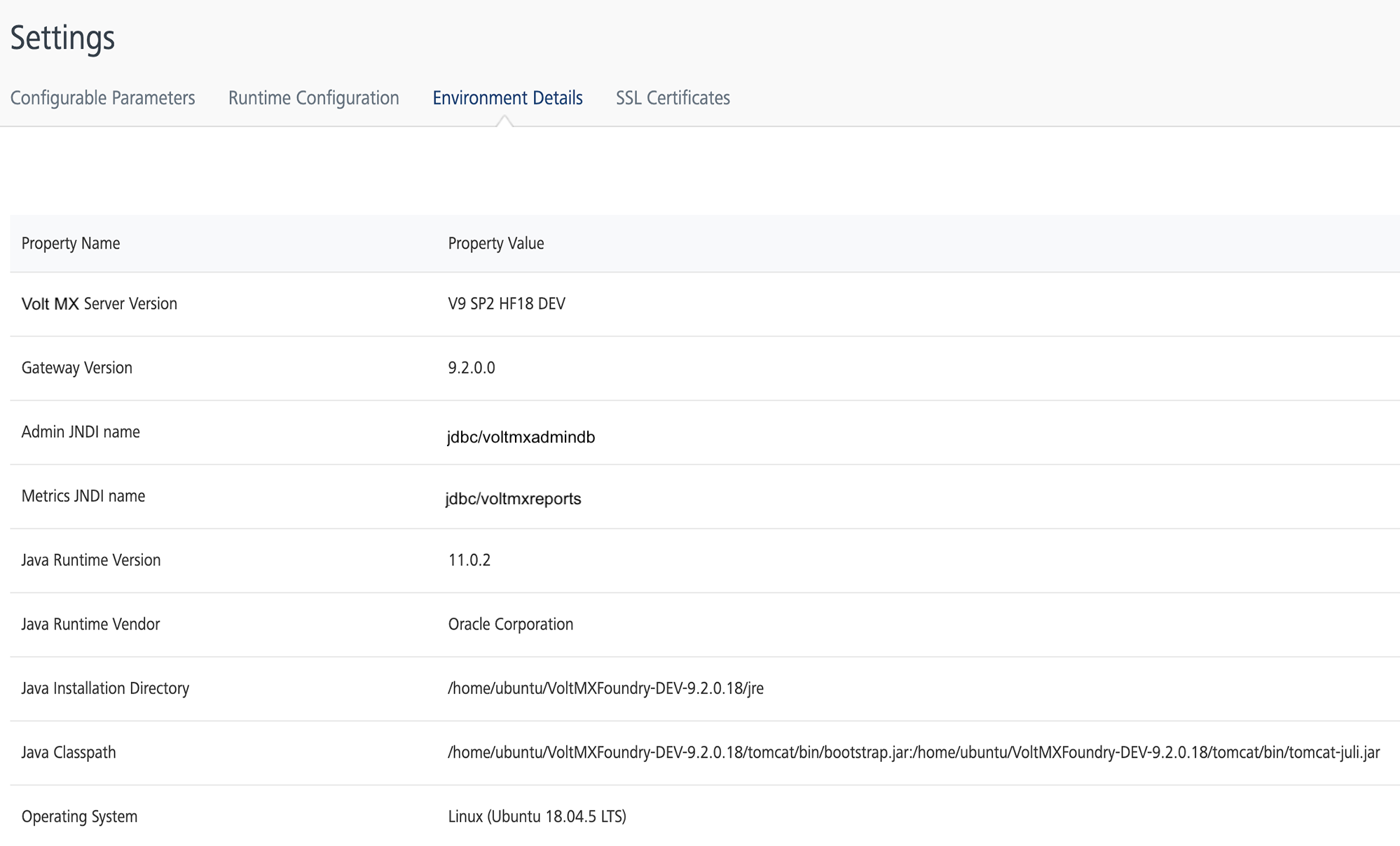Click the Property Value column header
This screenshot has width=1400, height=846.
point(495,244)
